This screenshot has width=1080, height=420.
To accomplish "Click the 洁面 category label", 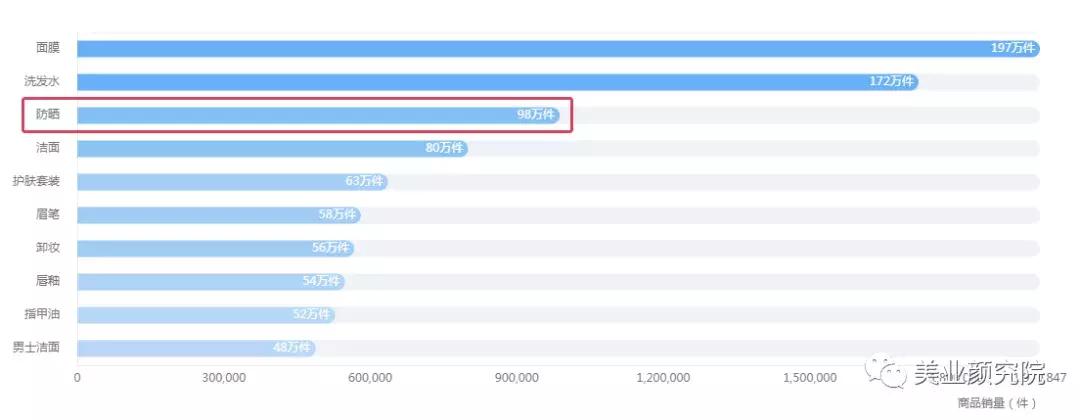I will [48, 148].
